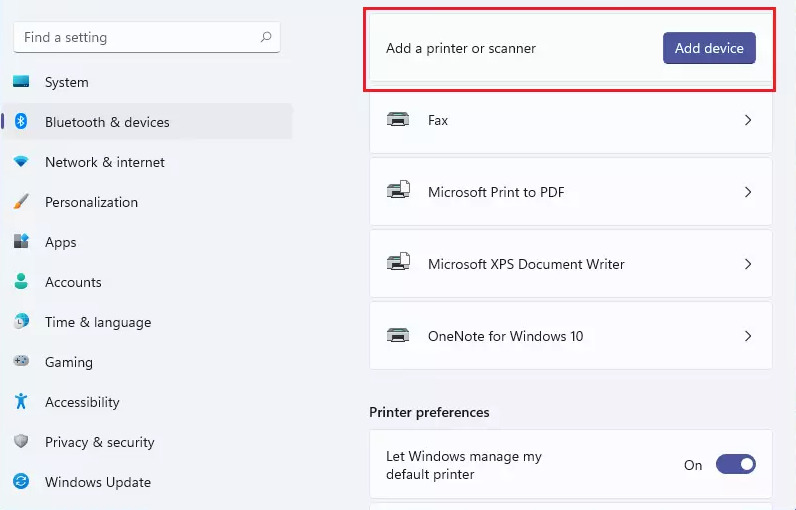
Task: Click the Network wifi icon
Action: point(21,161)
